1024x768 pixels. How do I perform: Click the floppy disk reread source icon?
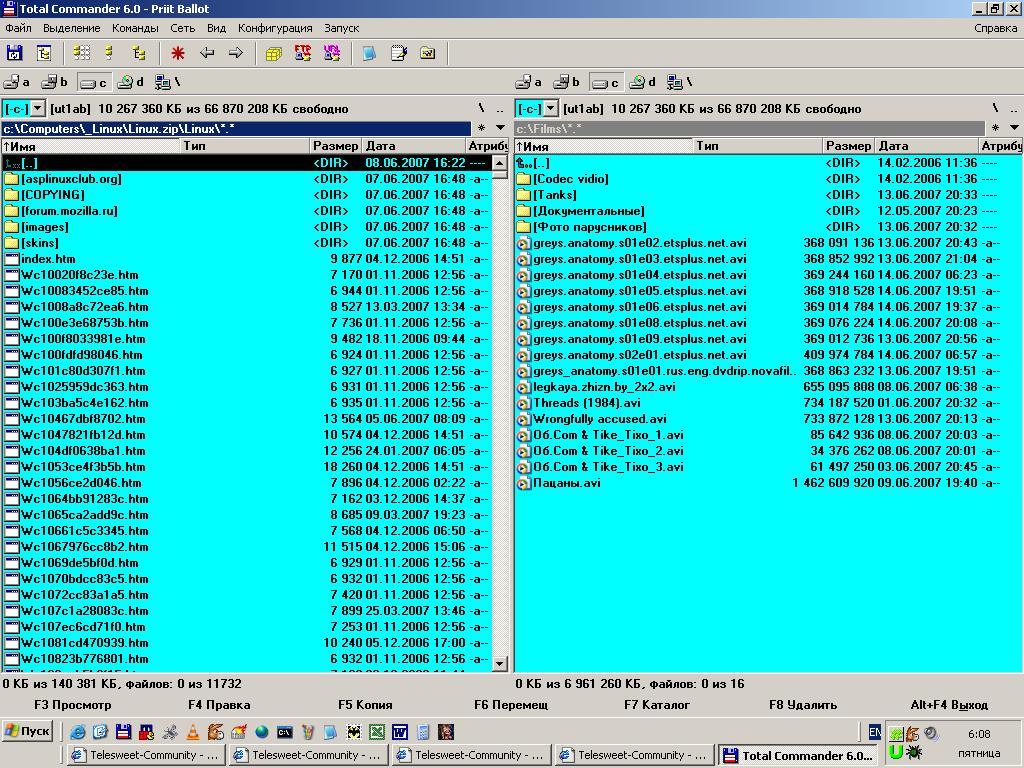[x=15, y=53]
